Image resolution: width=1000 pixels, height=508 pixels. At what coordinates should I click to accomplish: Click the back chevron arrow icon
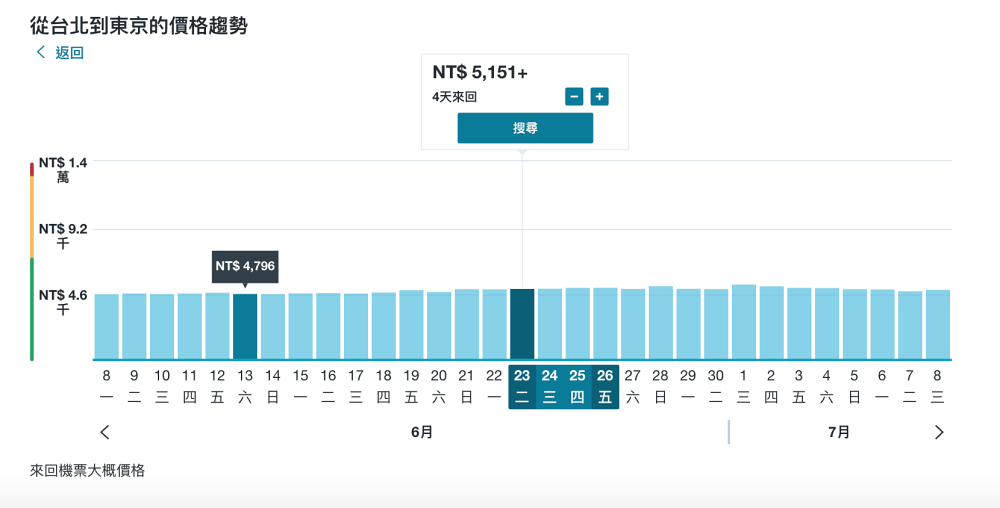(41, 52)
